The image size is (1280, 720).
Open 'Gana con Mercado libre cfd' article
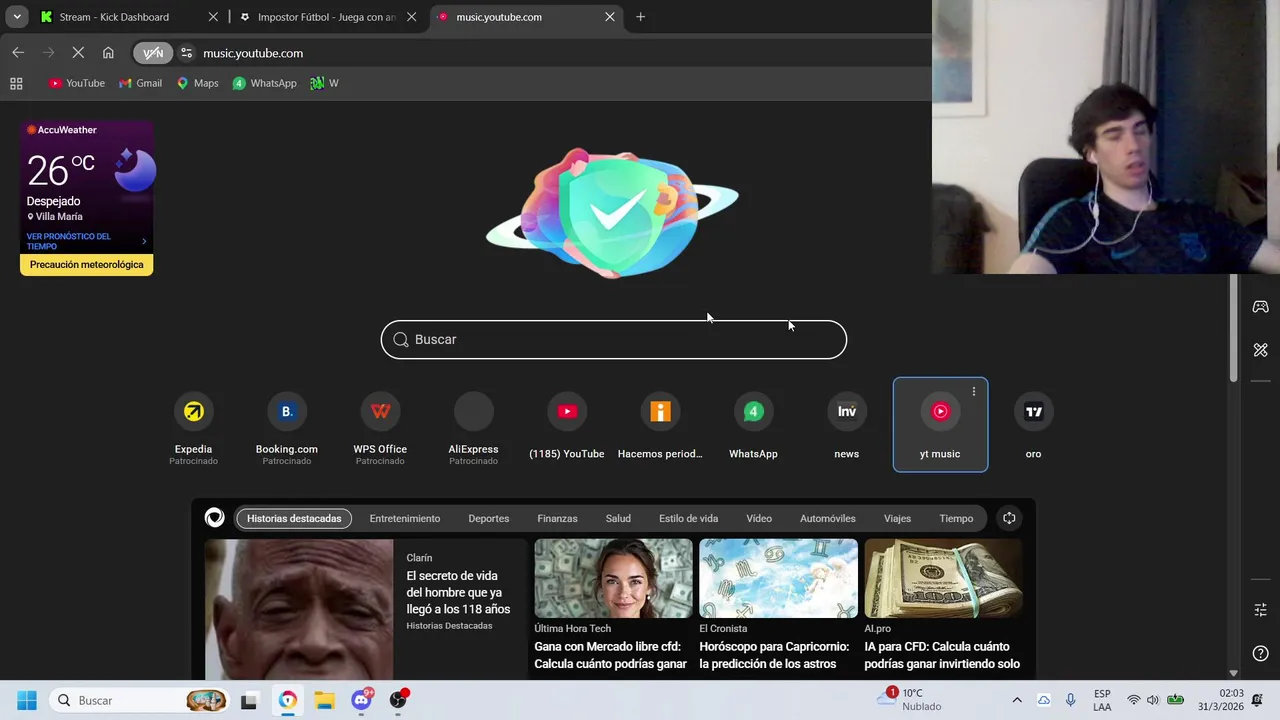pyautogui.click(x=613, y=606)
